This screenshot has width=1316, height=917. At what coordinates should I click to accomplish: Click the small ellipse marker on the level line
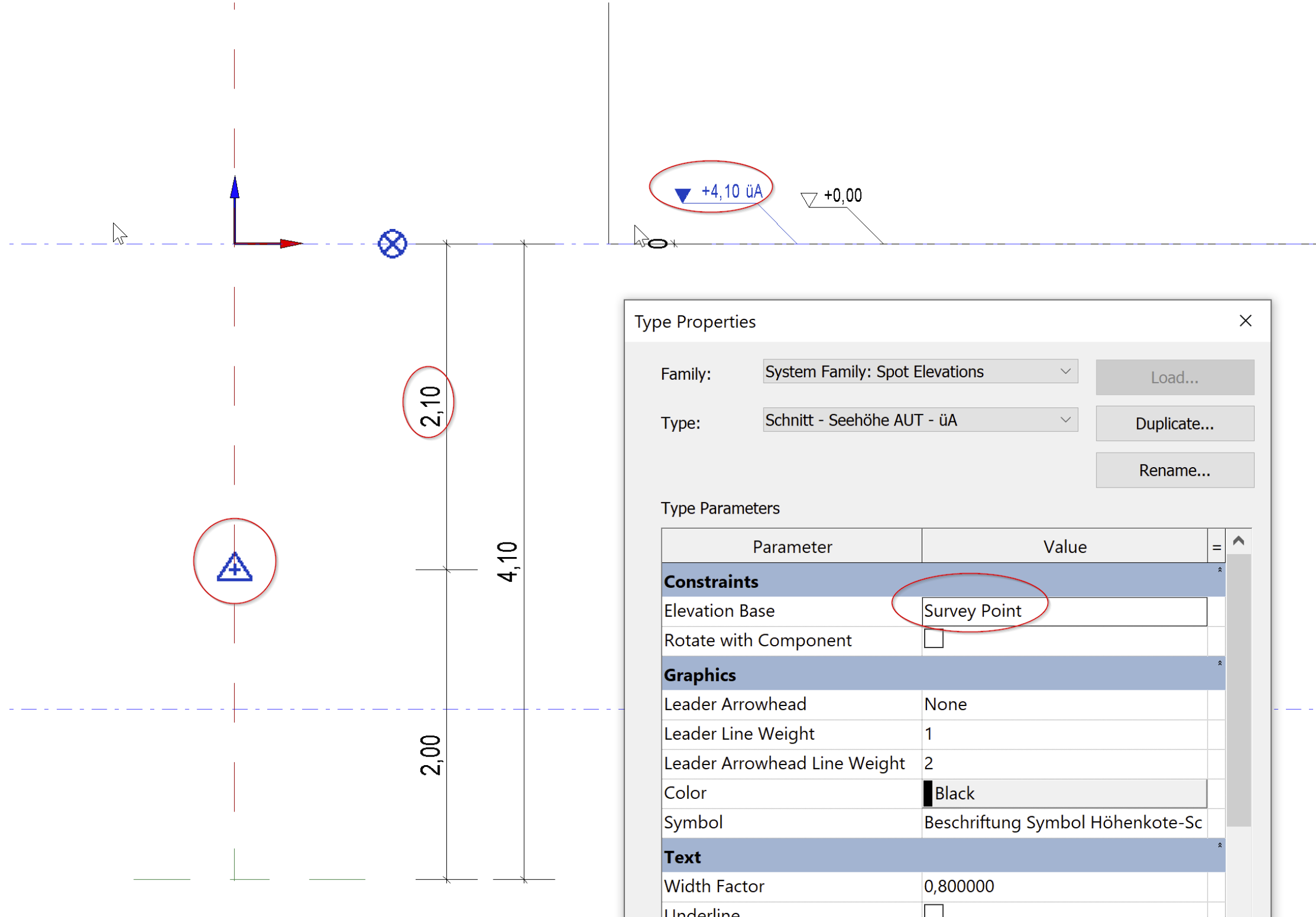click(x=657, y=244)
